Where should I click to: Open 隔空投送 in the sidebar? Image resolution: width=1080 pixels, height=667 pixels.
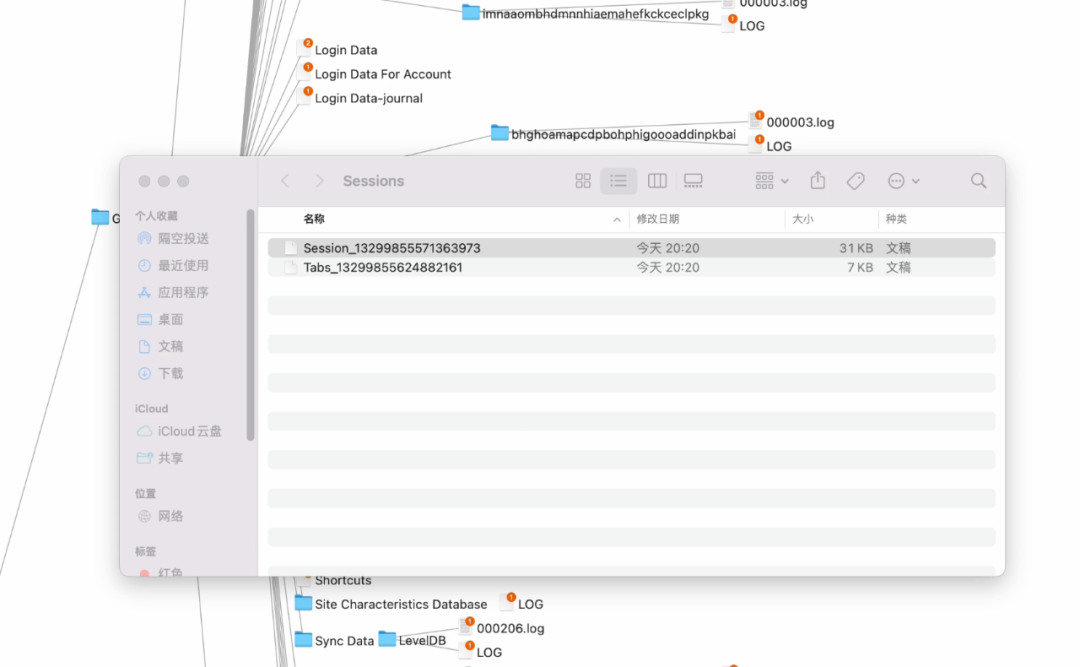coord(183,238)
